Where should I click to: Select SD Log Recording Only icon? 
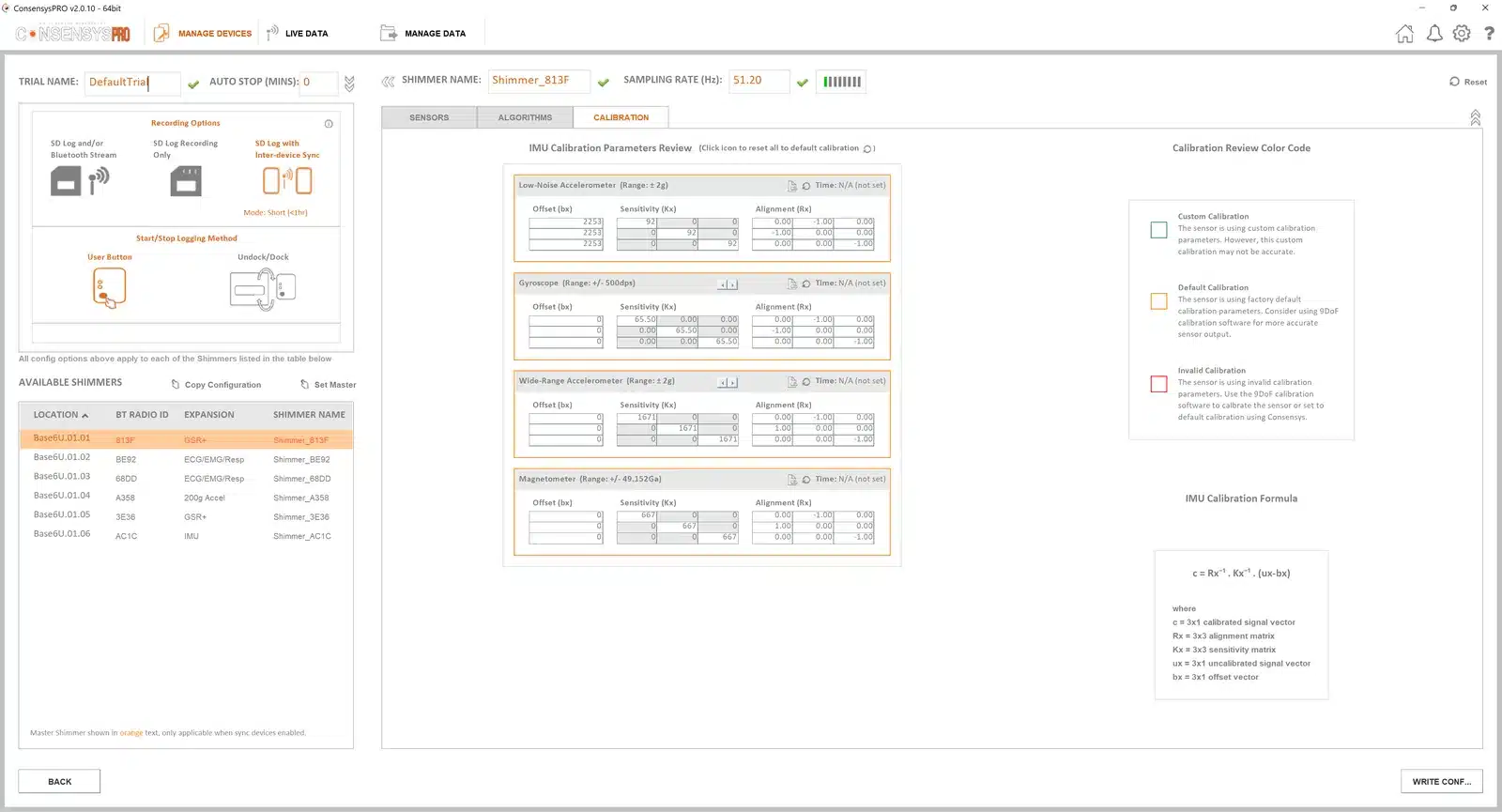point(186,180)
